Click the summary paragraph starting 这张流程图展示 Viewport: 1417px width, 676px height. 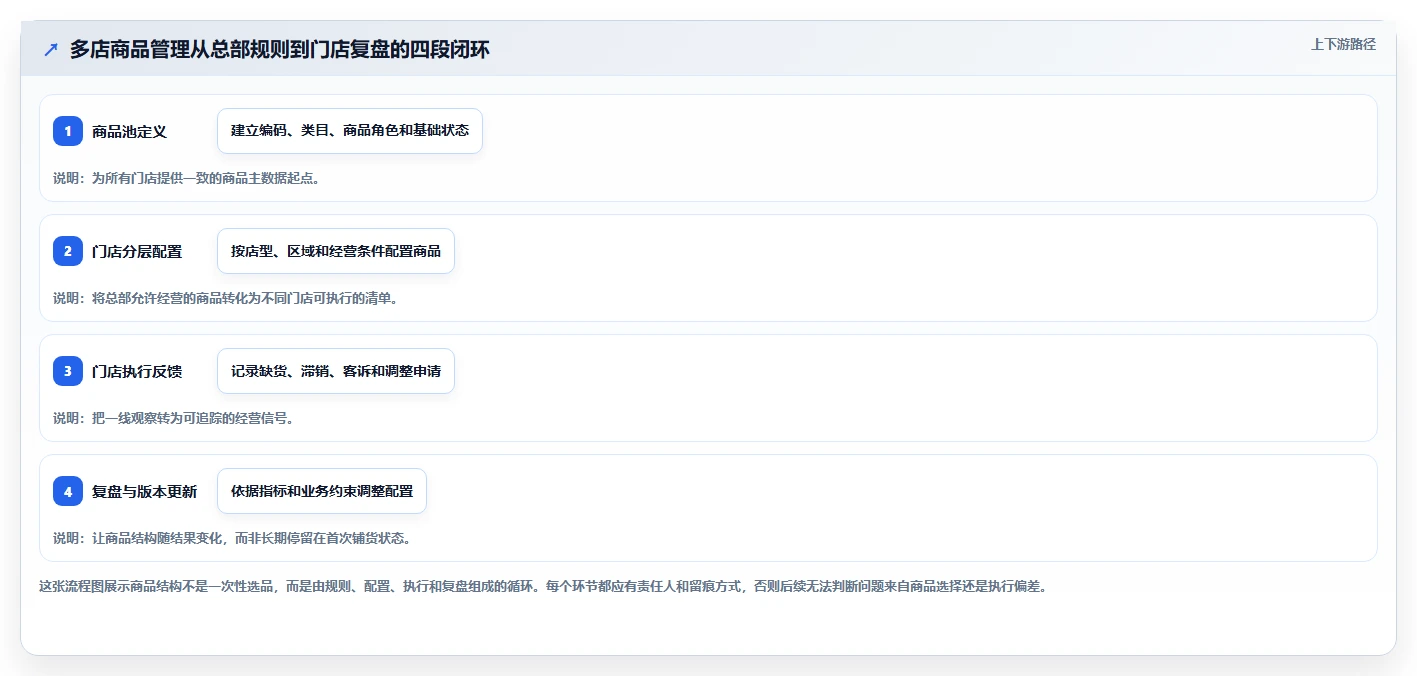coord(543,586)
